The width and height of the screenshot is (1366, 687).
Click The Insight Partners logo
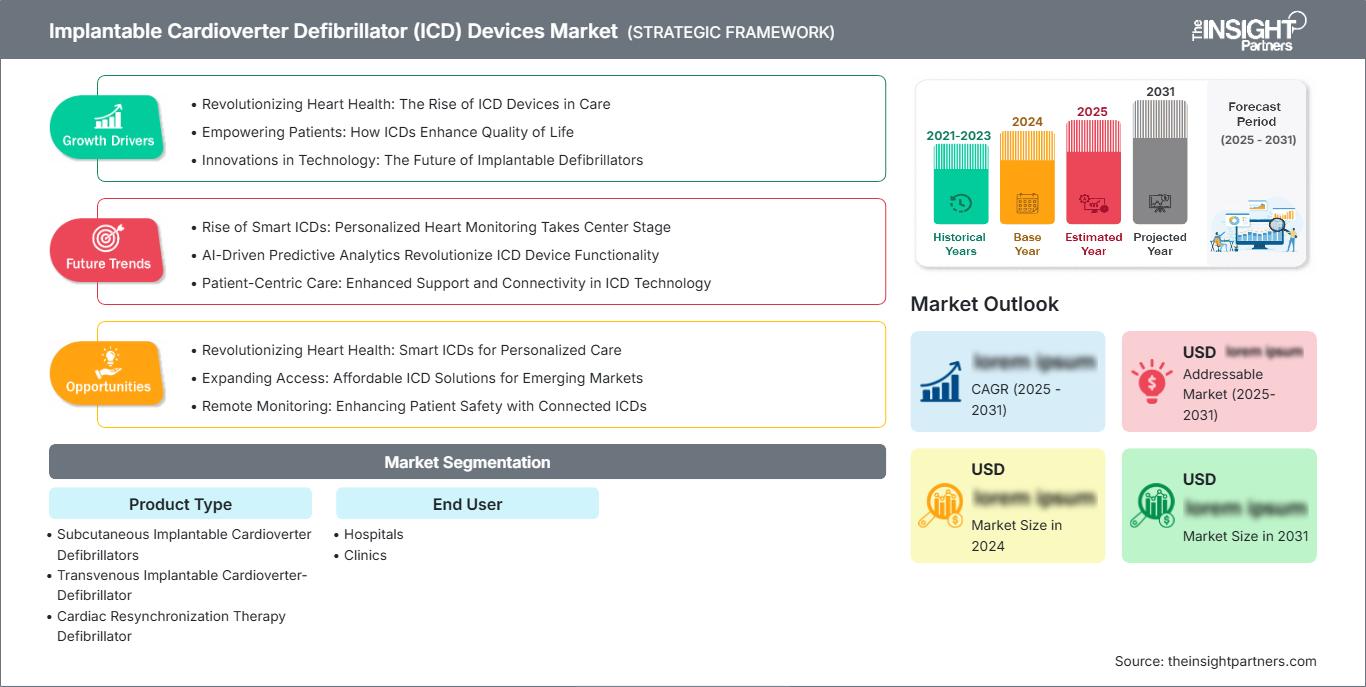point(1248,29)
